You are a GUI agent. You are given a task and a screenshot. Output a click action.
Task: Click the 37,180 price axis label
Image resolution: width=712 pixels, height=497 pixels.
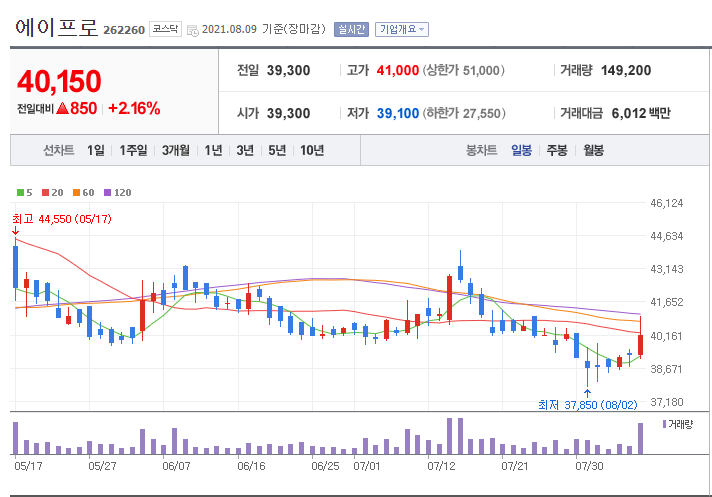[667, 402]
